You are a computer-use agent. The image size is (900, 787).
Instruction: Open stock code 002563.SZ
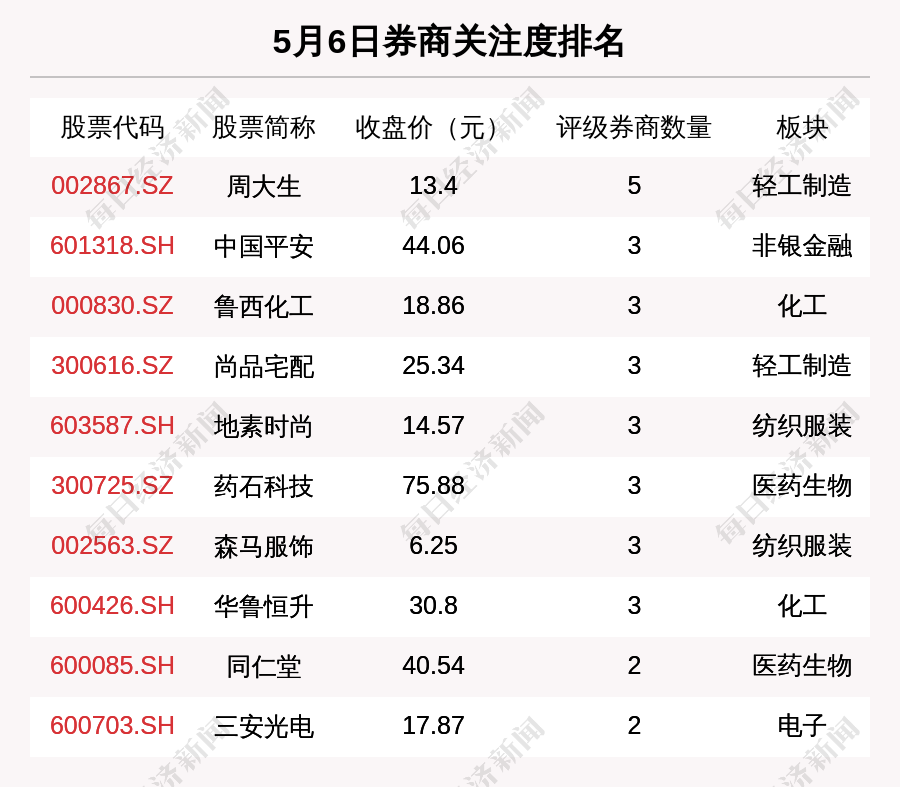(x=112, y=545)
